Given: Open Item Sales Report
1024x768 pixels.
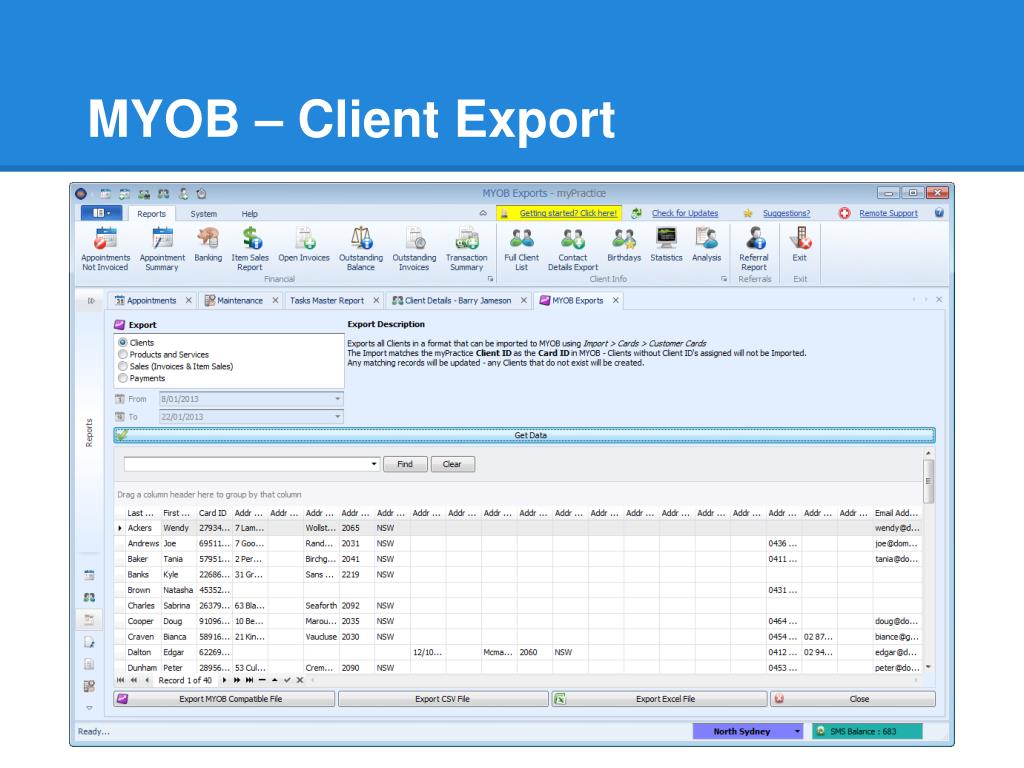Looking at the screenshot, I should (250, 249).
